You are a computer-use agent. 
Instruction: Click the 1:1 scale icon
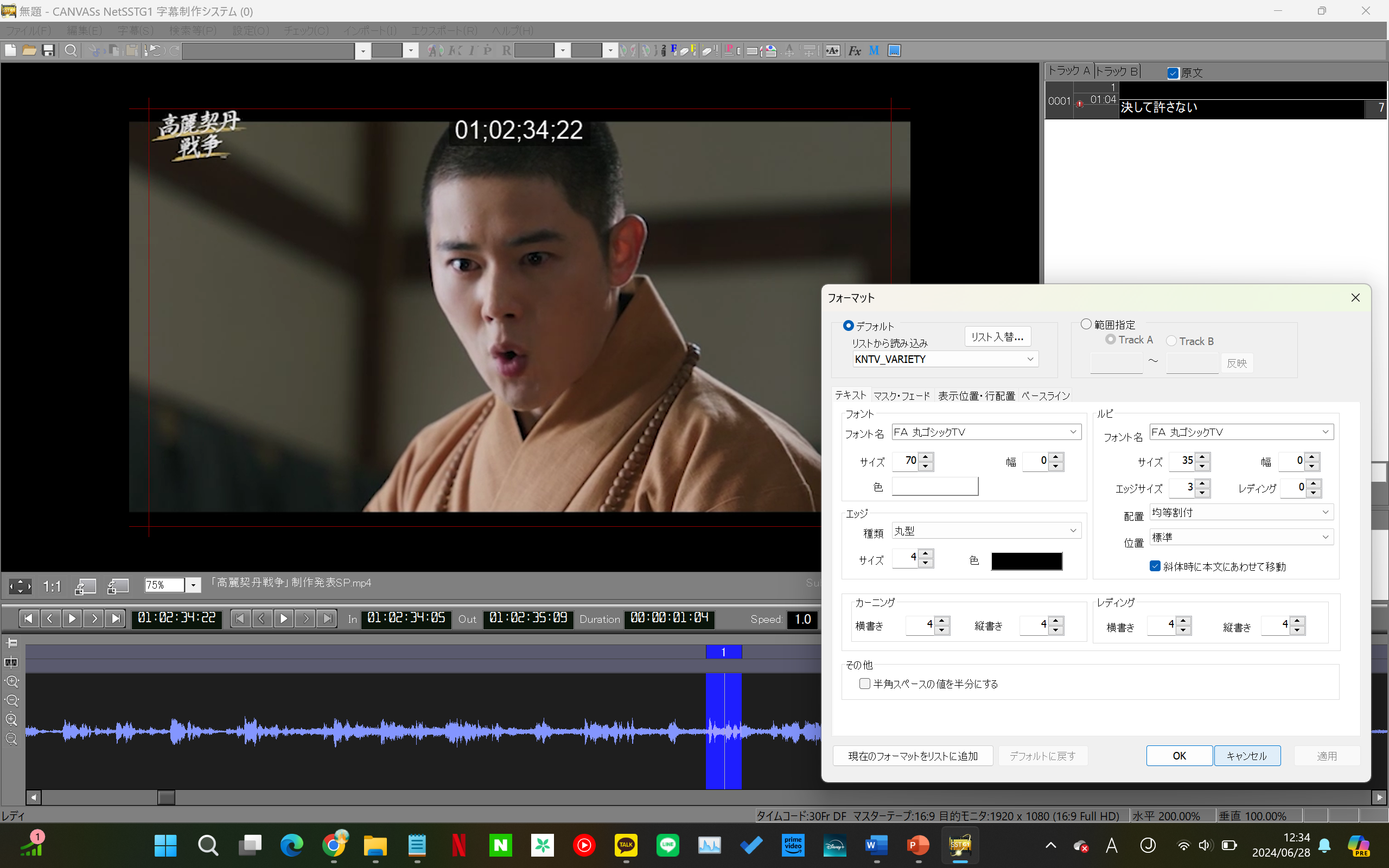[x=52, y=585]
